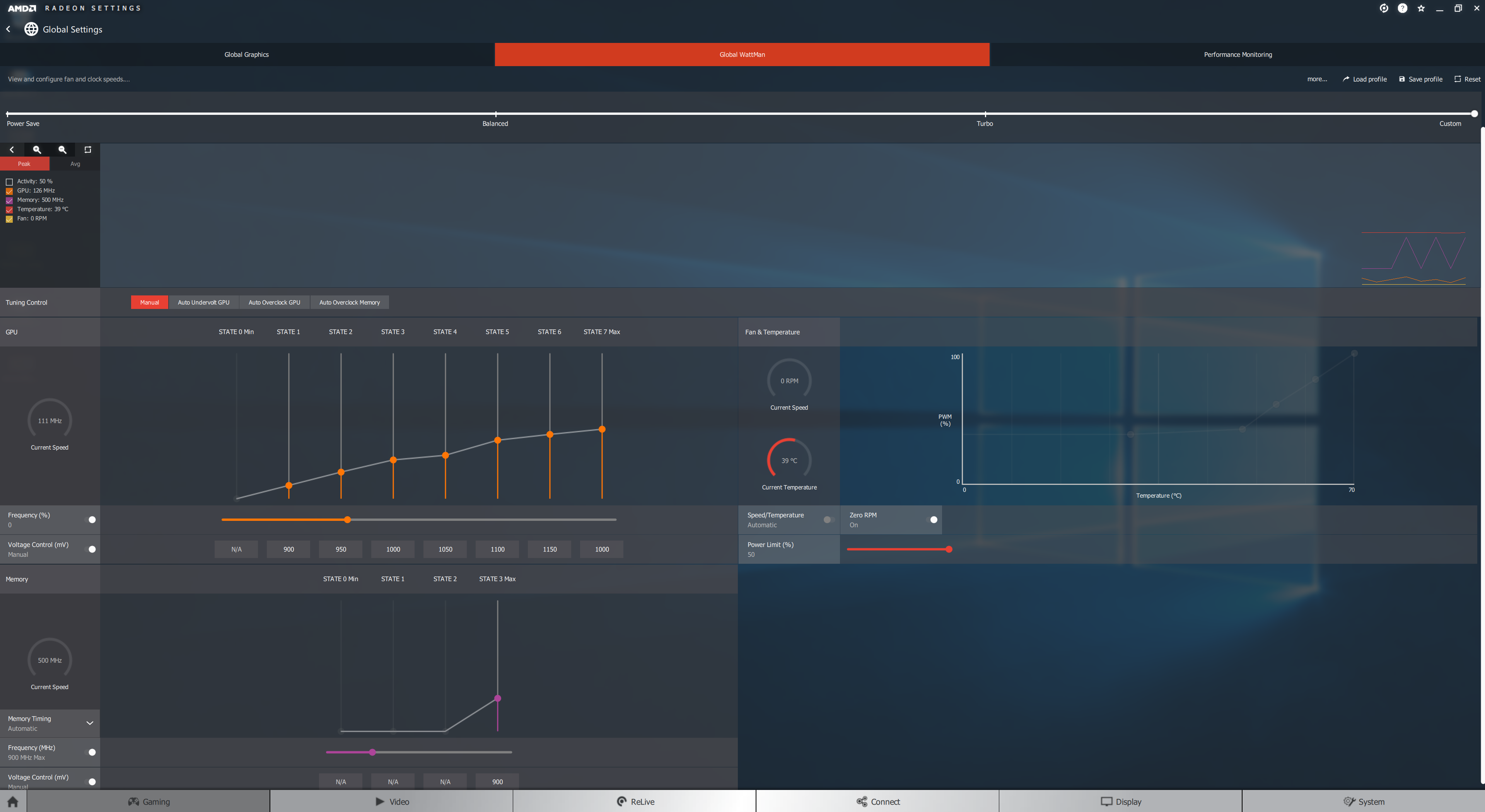Enable the Activity checkbox in graph legend

[x=9, y=181]
